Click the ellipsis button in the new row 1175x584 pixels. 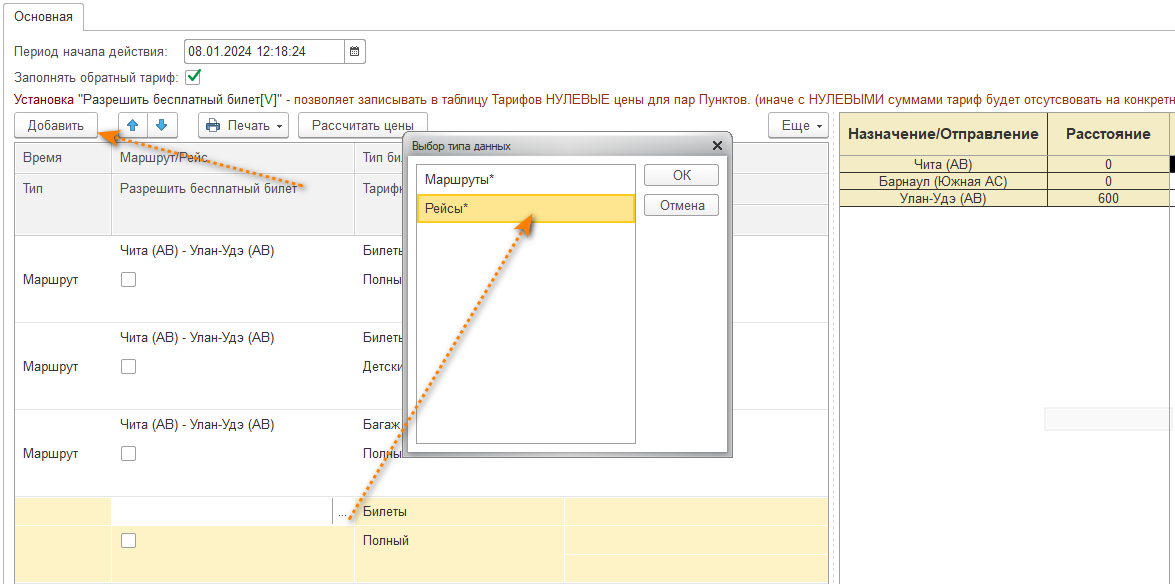(x=343, y=512)
